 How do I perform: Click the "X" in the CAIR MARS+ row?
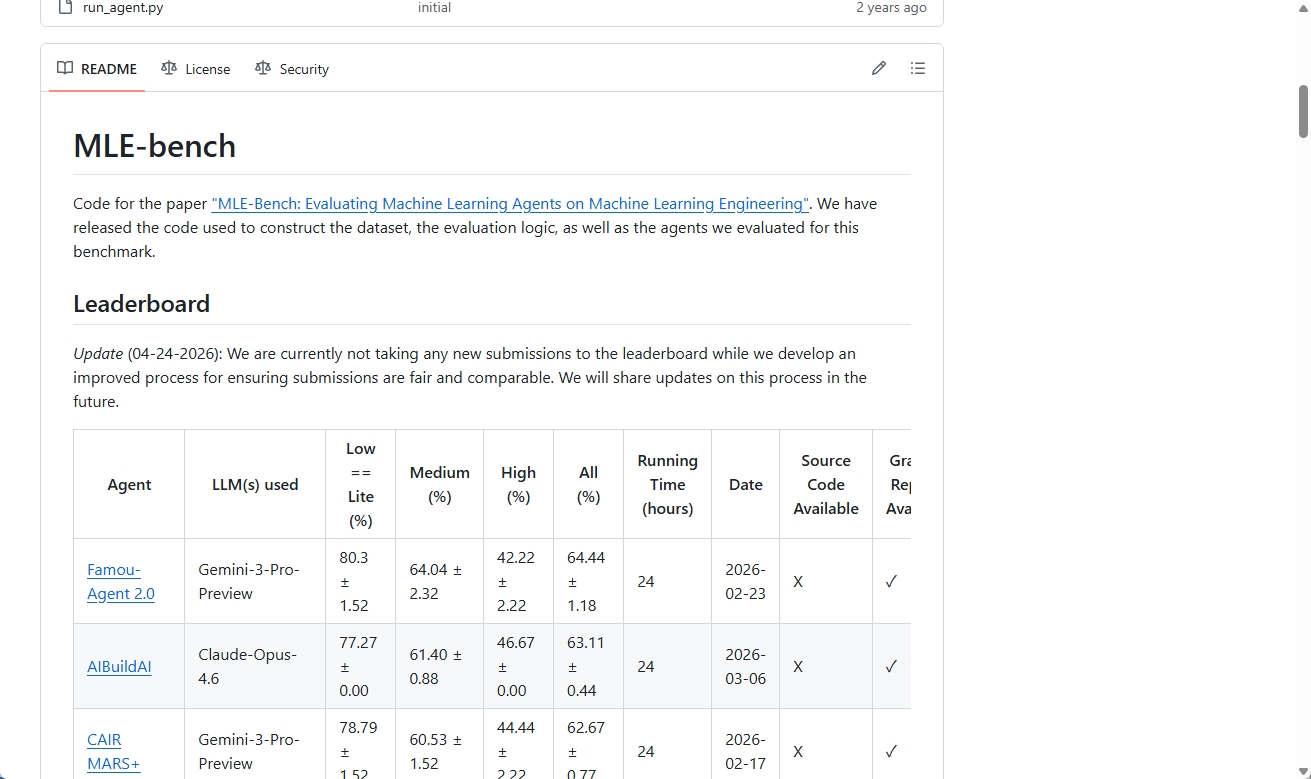coord(798,752)
